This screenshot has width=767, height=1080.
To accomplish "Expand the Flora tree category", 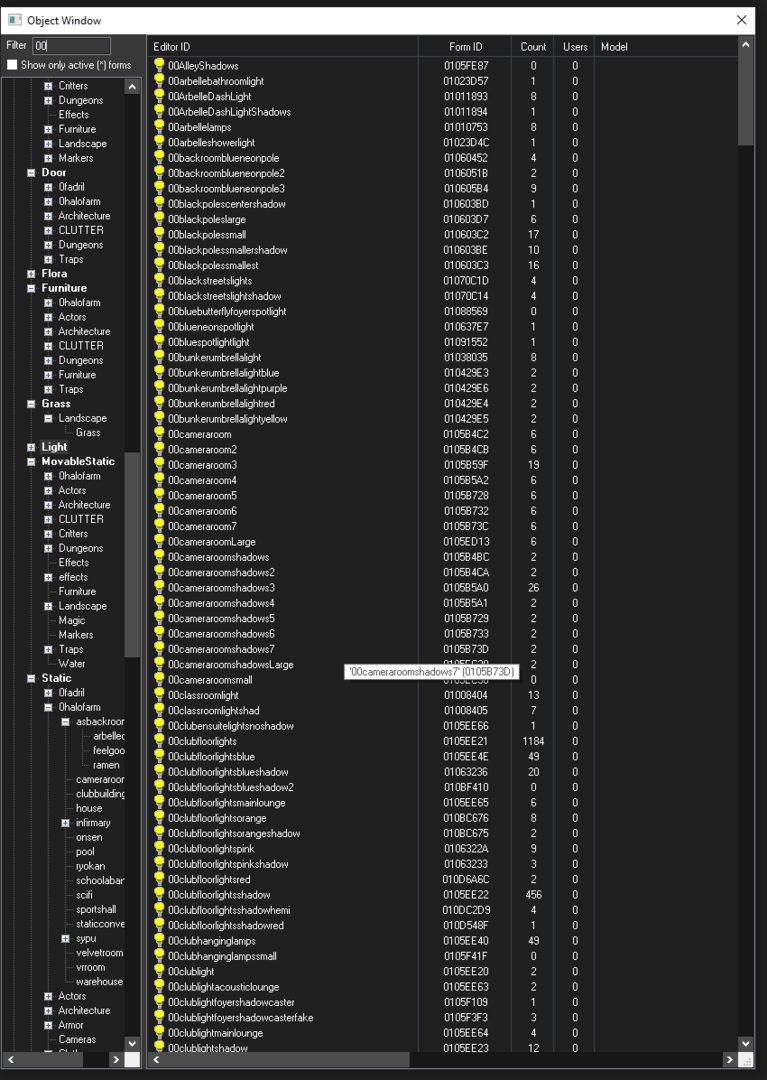I will point(31,274).
